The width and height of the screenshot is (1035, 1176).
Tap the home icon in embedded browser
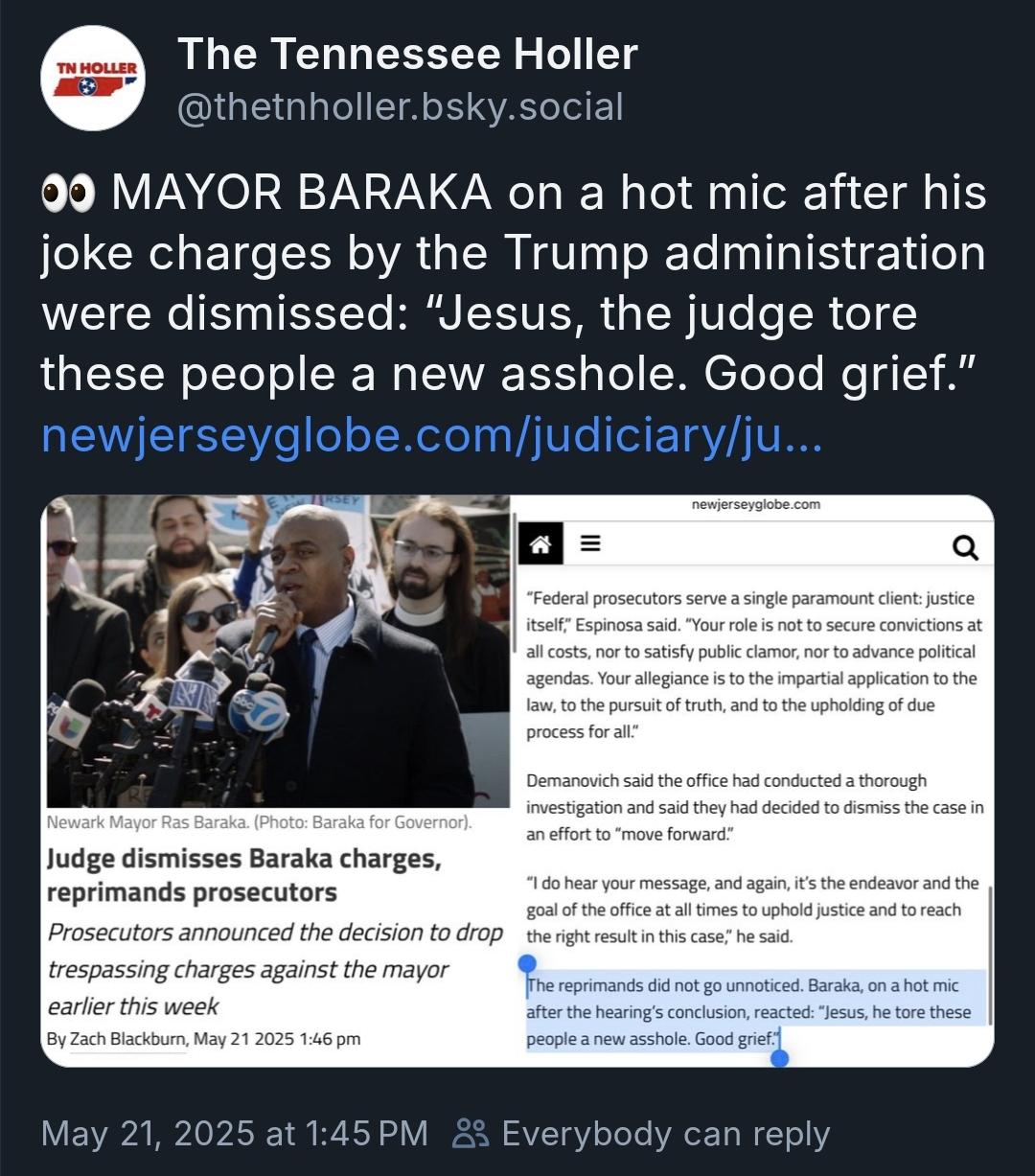click(540, 544)
